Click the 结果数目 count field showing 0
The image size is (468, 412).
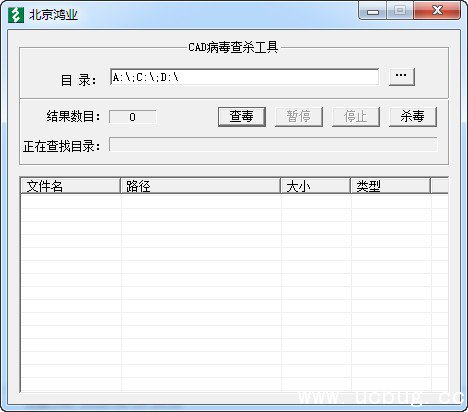coord(133,117)
